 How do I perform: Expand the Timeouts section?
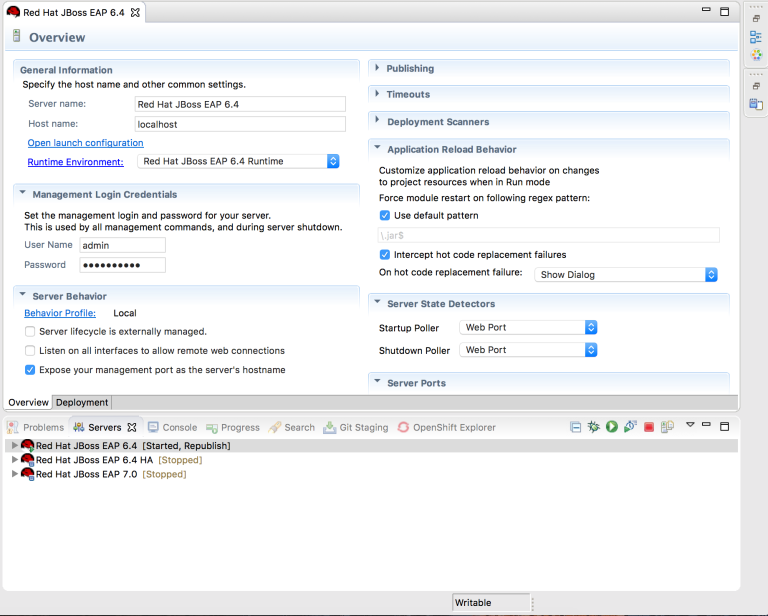[377, 94]
